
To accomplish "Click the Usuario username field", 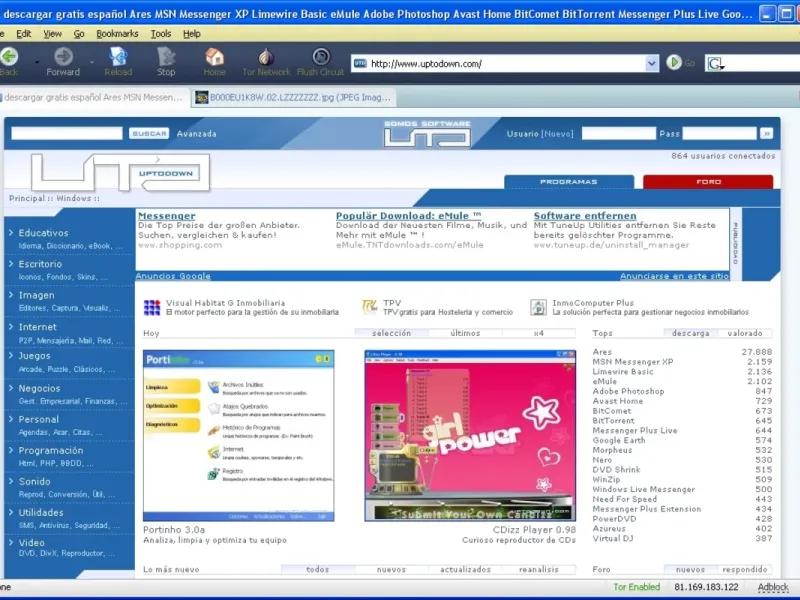I will 618,134.
